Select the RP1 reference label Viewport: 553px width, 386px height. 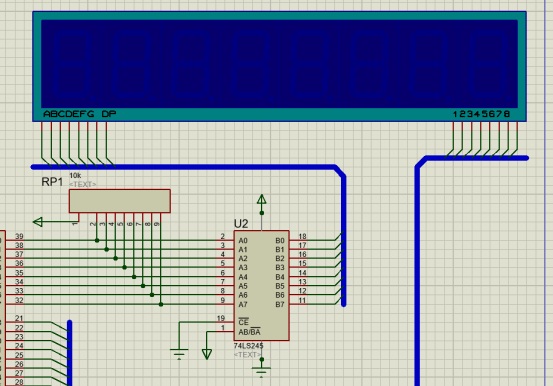click(52, 182)
